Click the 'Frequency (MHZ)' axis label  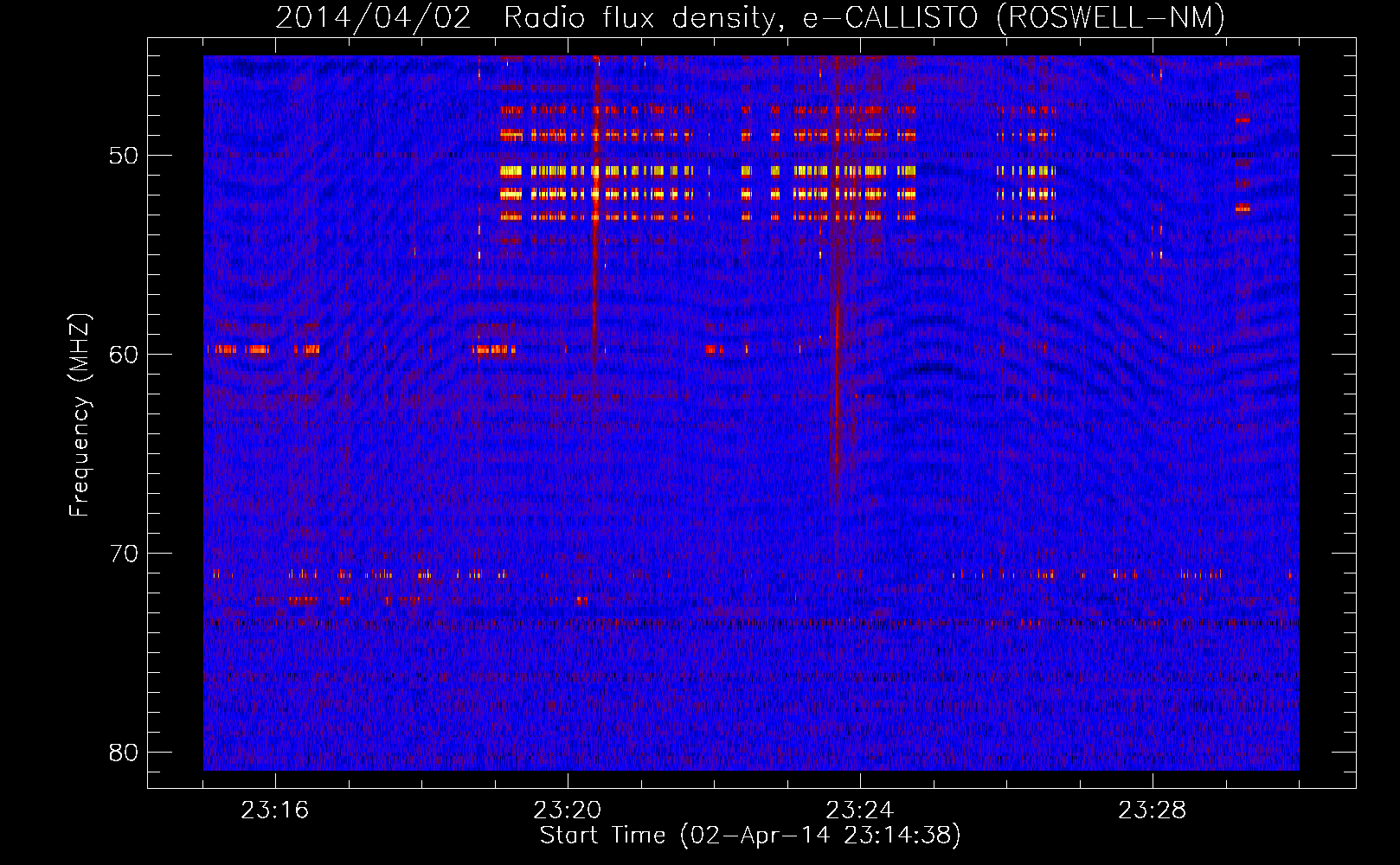click(80, 415)
